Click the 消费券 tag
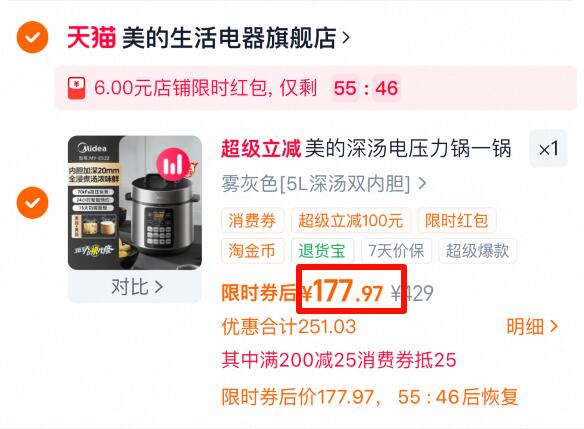This screenshot has height=429, width=584. click(x=252, y=220)
